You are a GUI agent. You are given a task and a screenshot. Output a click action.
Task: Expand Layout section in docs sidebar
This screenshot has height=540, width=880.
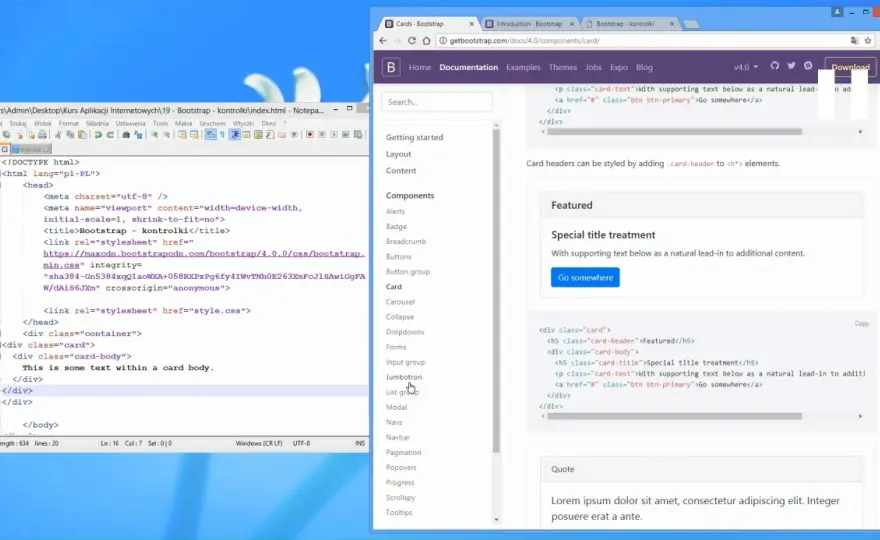coord(398,154)
